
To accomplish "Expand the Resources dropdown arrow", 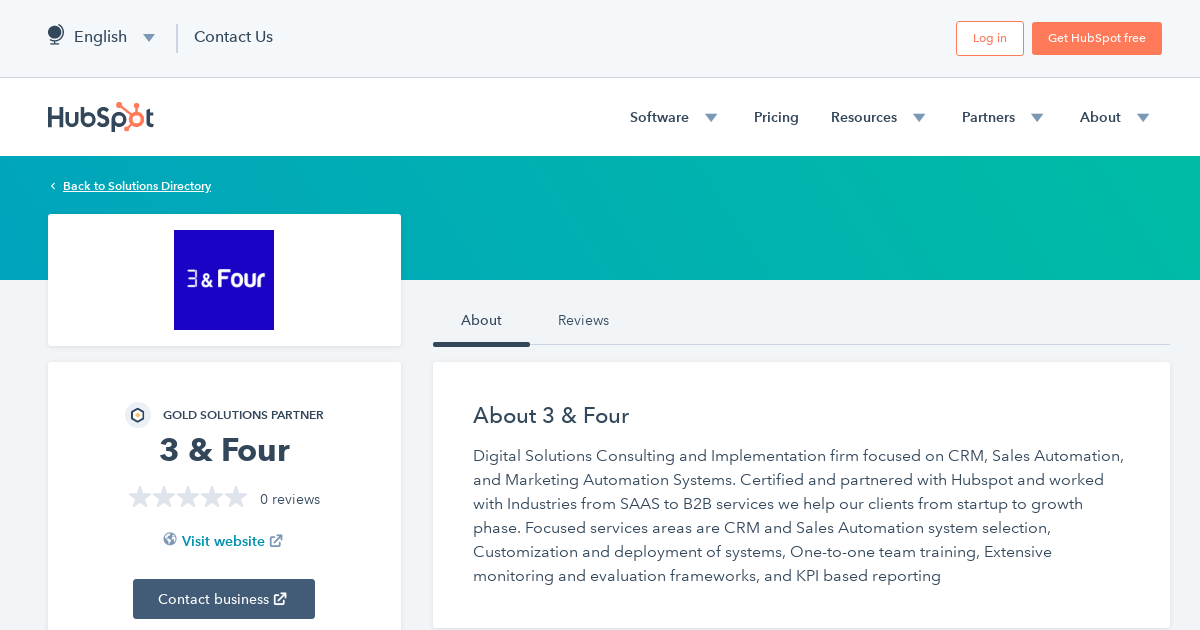I will (919, 118).
